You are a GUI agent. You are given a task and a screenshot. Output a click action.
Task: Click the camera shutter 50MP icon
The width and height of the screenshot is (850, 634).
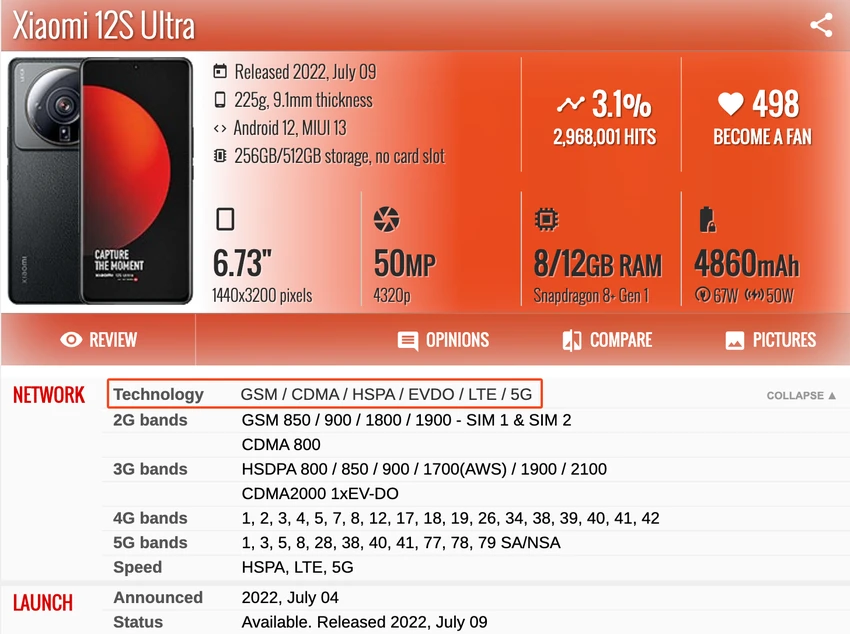(x=387, y=219)
